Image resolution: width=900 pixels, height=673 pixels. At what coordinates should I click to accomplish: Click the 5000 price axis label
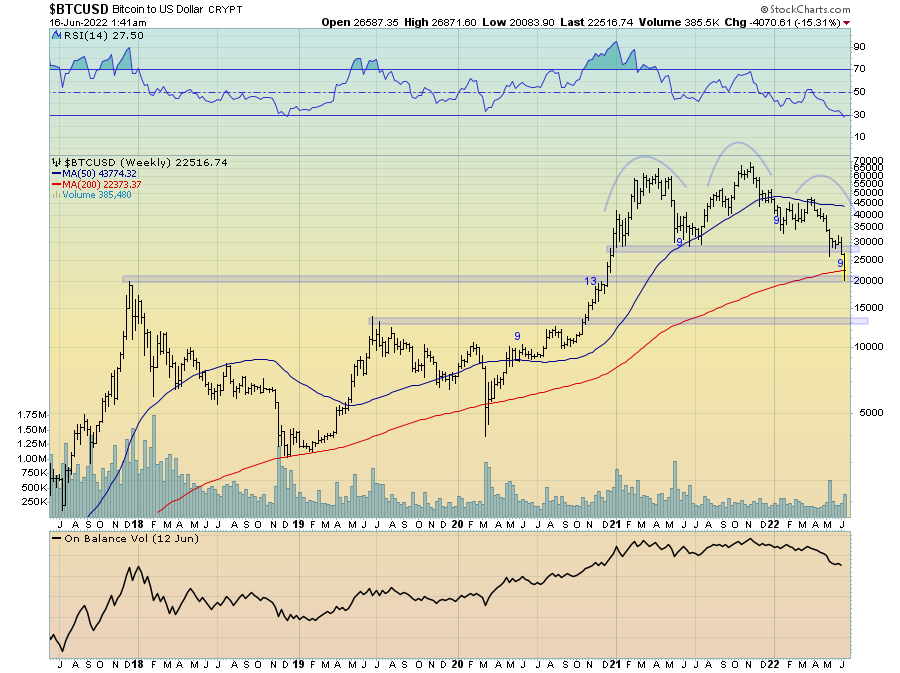(x=871, y=413)
